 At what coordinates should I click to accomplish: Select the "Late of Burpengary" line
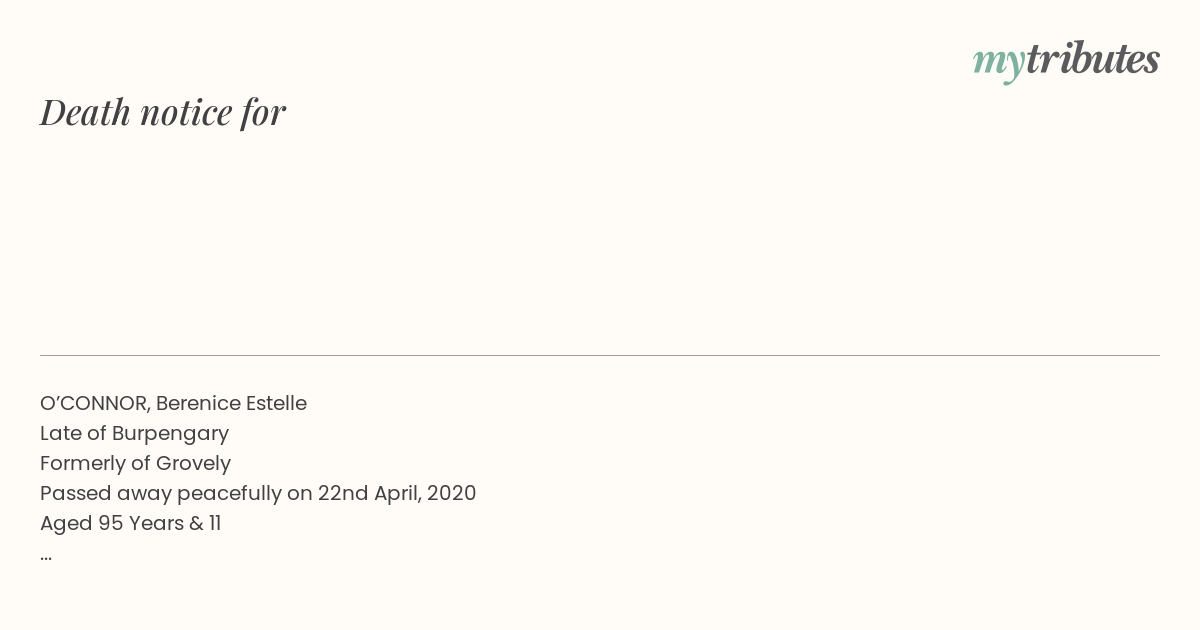pos(134,433)
